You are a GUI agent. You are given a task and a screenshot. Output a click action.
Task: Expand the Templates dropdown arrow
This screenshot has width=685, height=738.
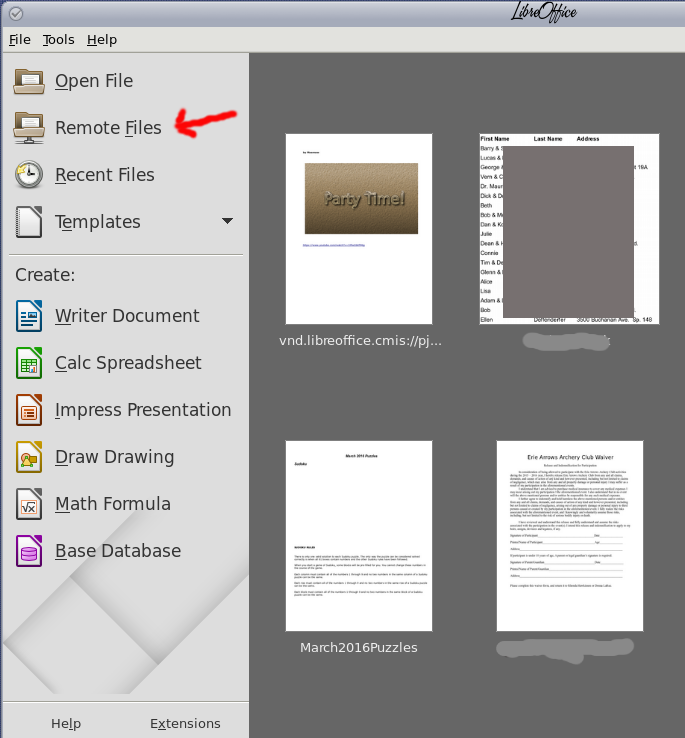point(227,221)
